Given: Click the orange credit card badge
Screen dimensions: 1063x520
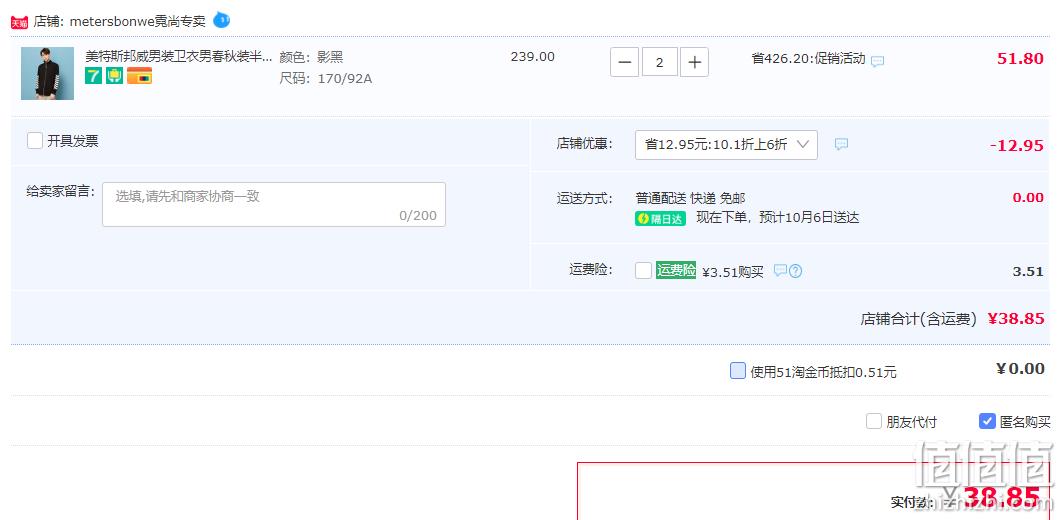Looking at the screenshot, I should point(139,75).
